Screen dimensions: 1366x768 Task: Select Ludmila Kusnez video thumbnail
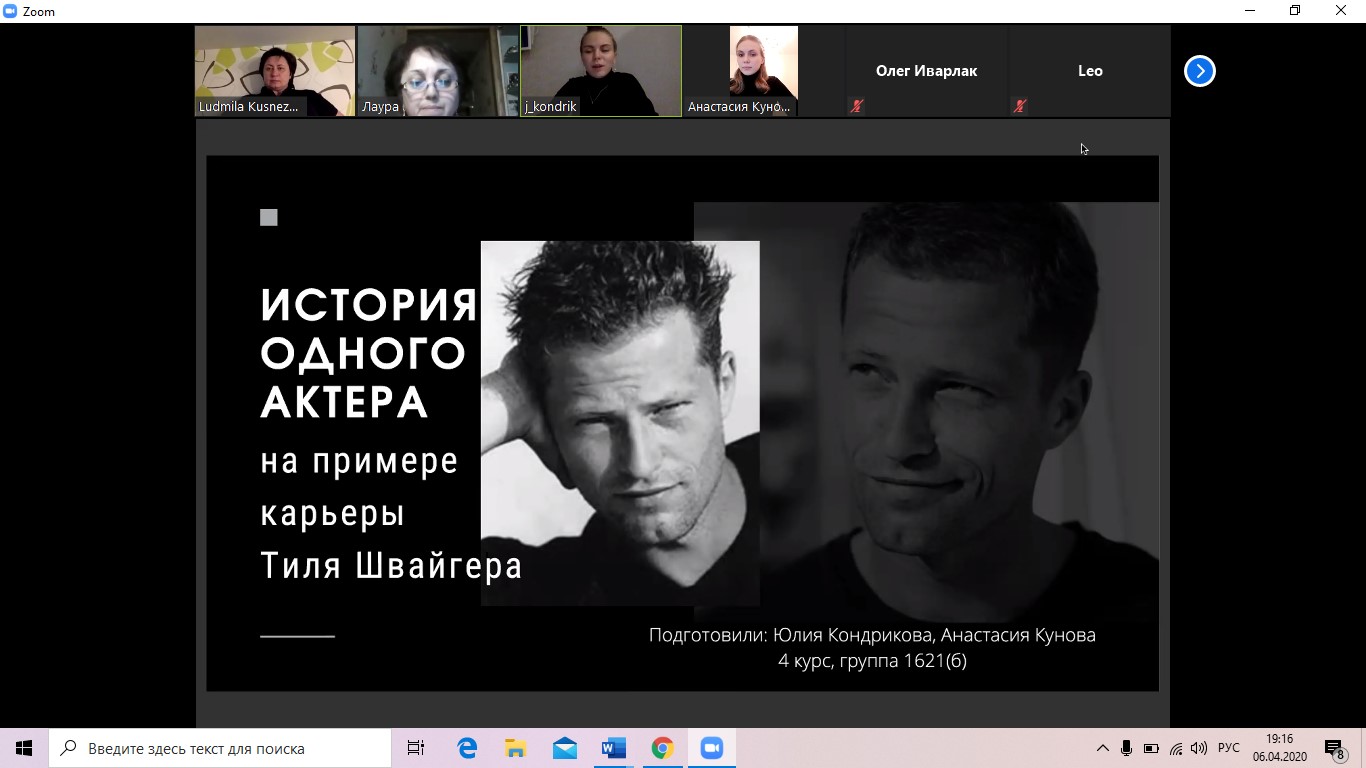(x=275, y=71)
